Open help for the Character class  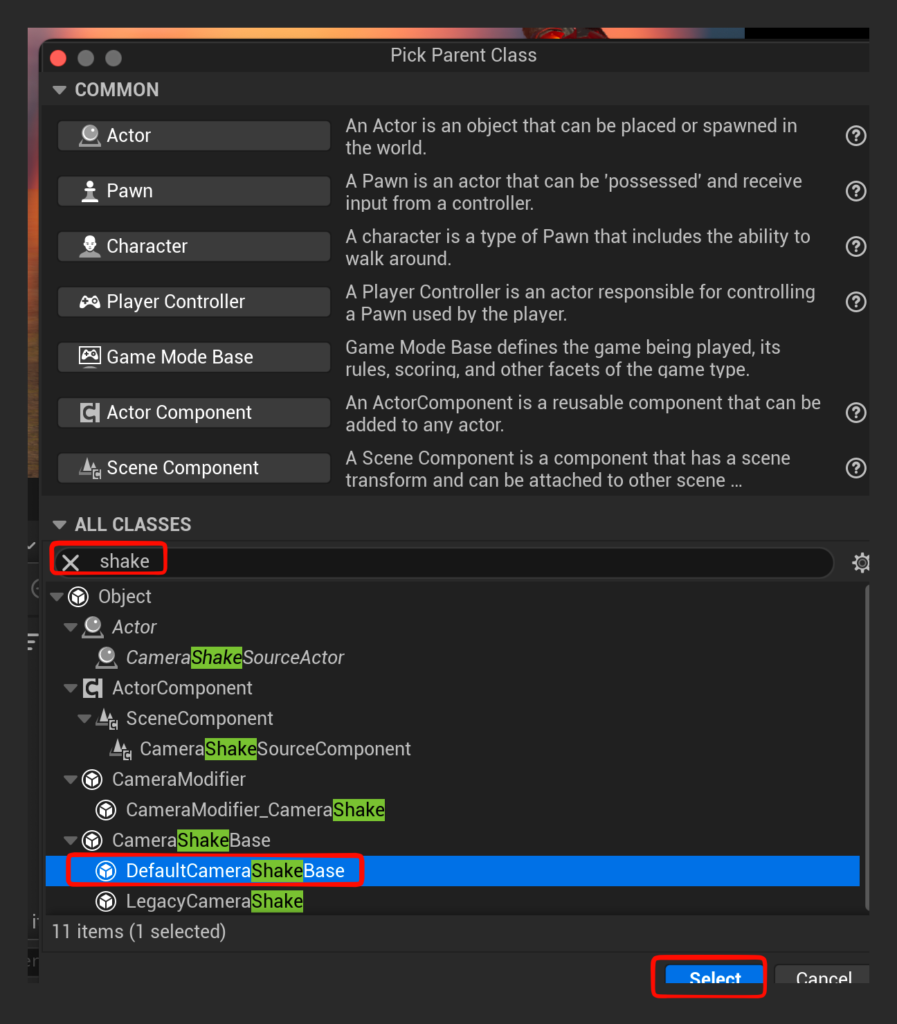[x=855, y=246]
